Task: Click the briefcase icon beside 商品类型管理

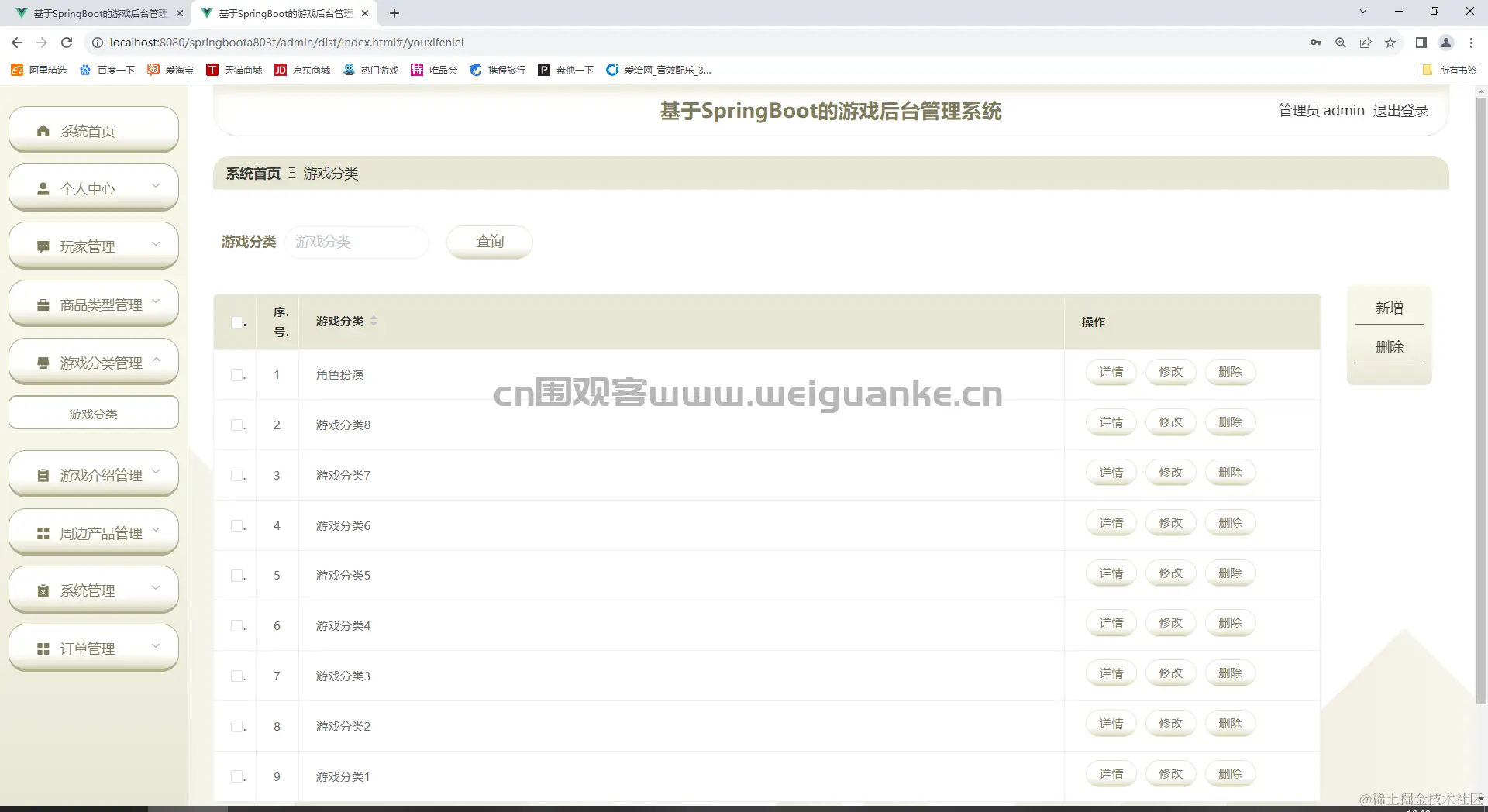Action: pos(43,304)
